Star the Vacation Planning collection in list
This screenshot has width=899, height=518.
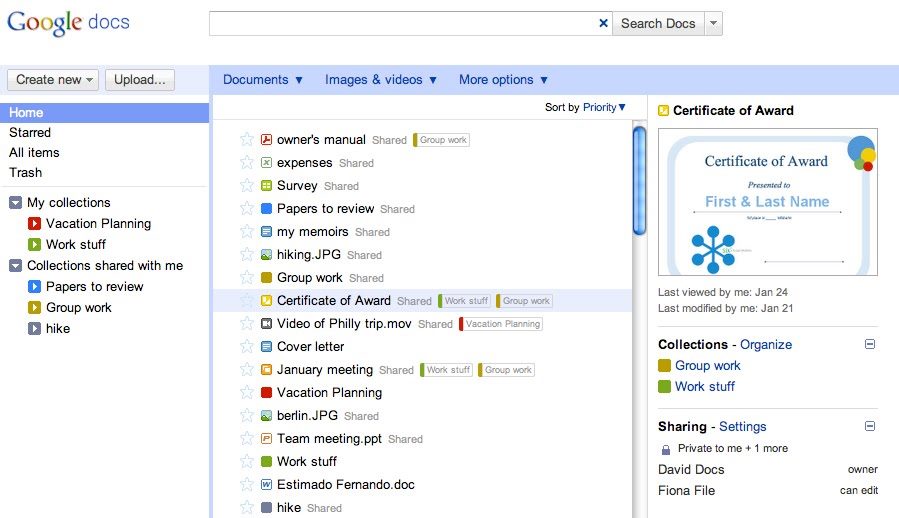pyautogui.click(x=247, y=392)
